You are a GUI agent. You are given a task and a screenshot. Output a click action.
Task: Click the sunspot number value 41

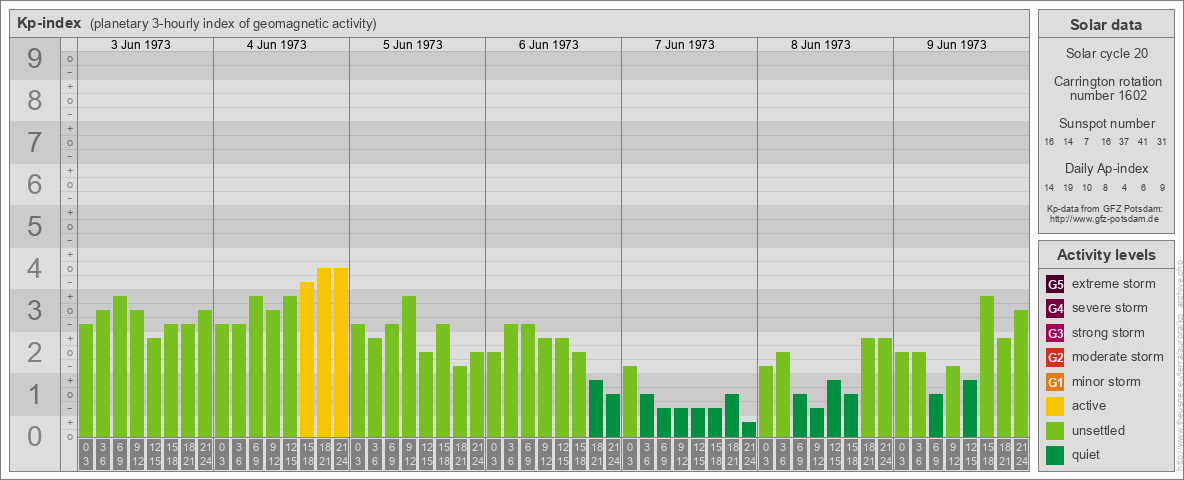click(1144, 142)
